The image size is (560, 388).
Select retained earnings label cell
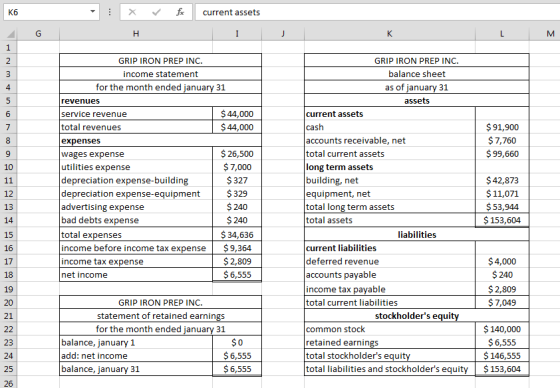coord(390,343)
